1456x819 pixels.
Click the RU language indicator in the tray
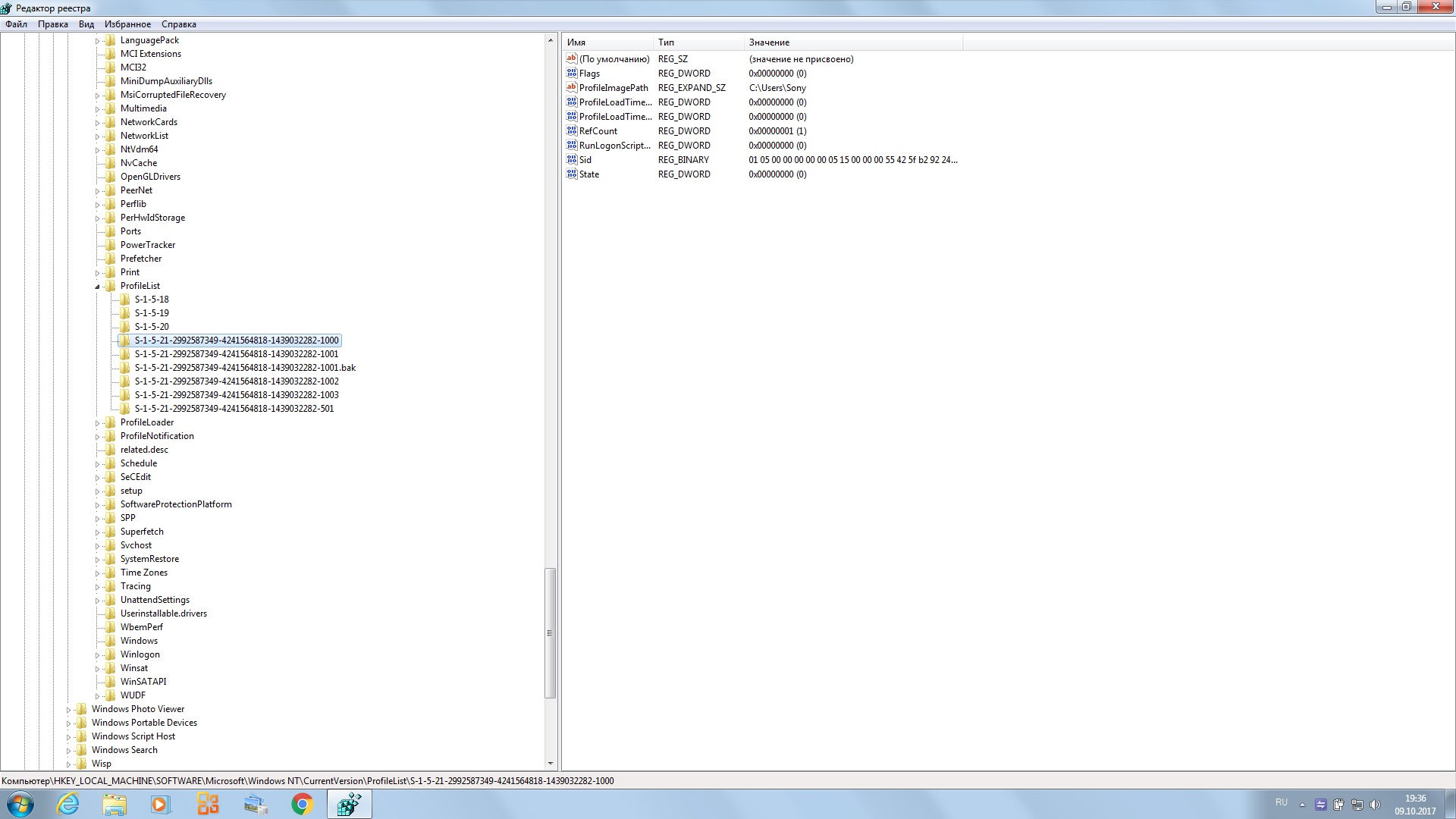click(x=1281, y=802)
